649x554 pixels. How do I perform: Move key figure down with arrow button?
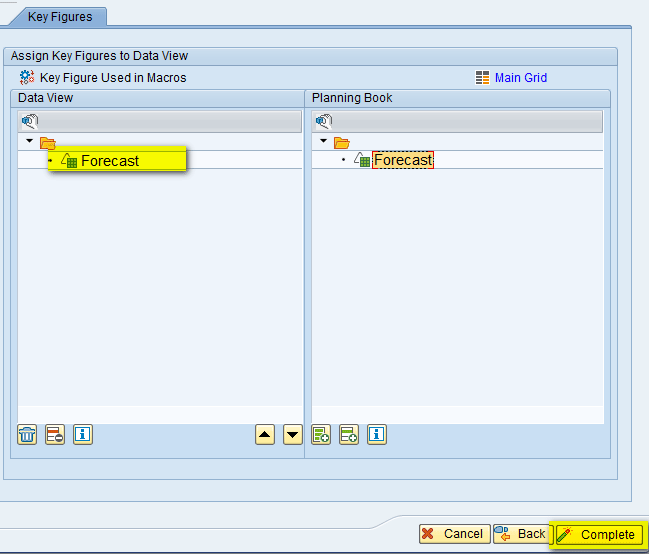coord(292,435)
